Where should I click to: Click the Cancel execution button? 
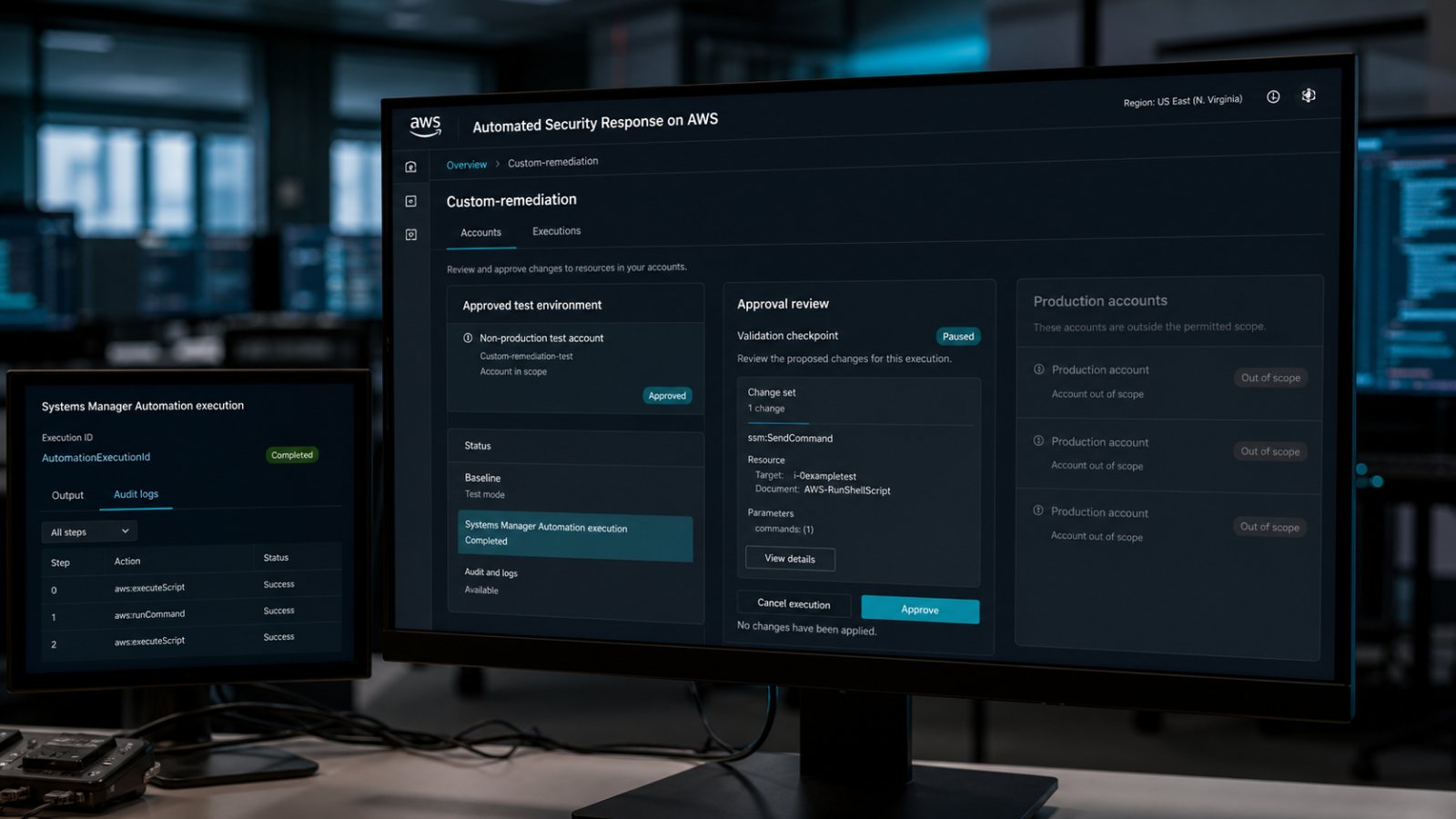click(794, 604)
